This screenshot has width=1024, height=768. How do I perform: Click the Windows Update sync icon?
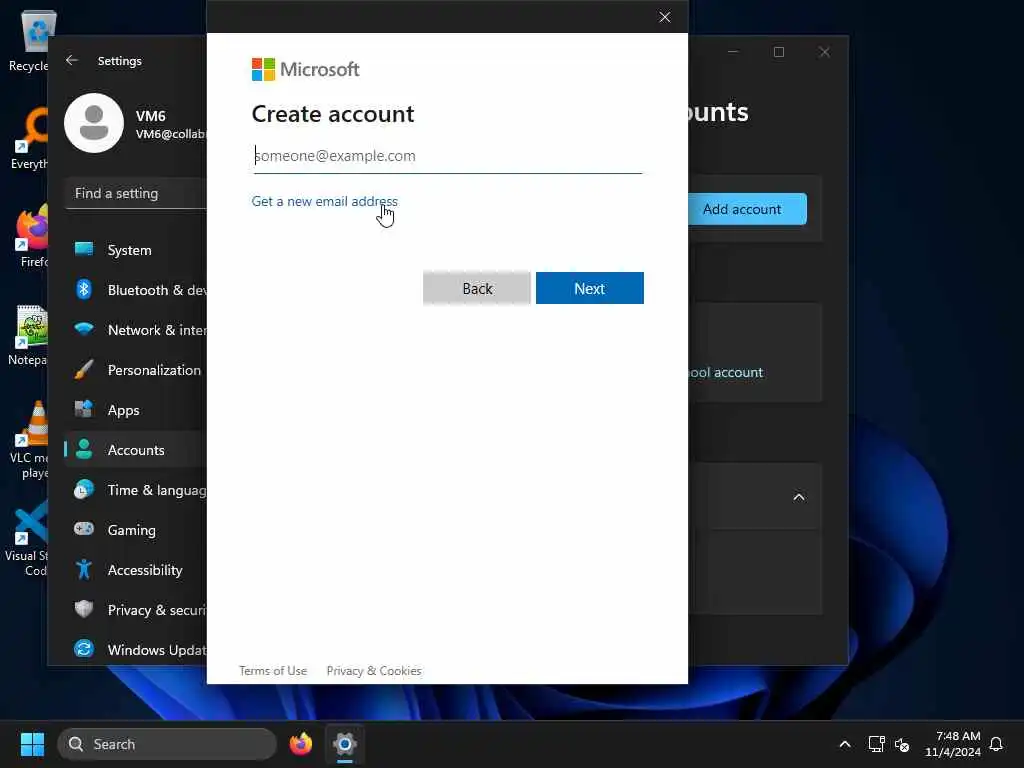pyautogui.click(x=84, y=648)
